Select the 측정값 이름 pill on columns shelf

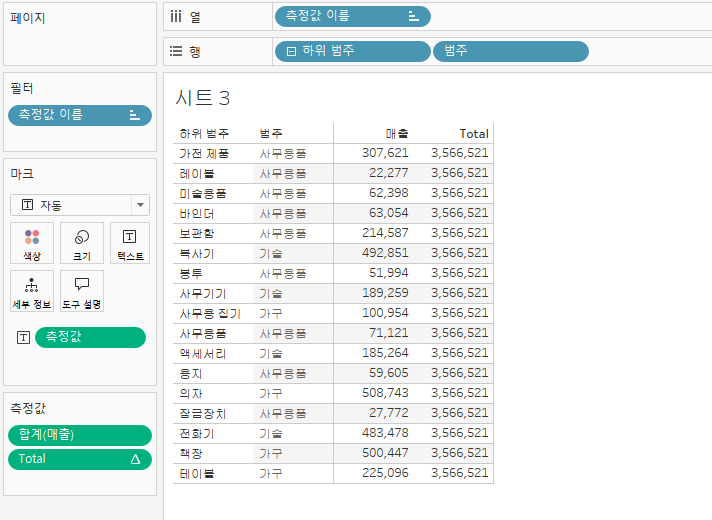click(353, 17)
